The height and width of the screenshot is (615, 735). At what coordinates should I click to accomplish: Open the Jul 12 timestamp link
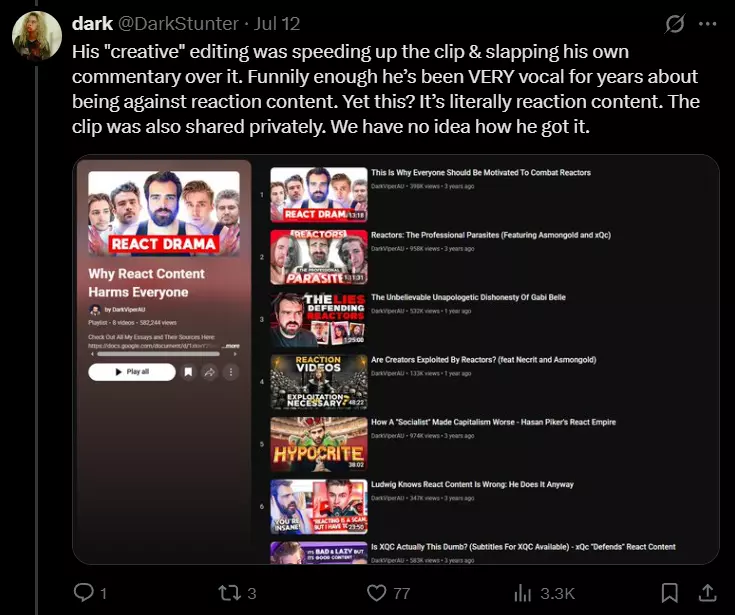(277, 23)
